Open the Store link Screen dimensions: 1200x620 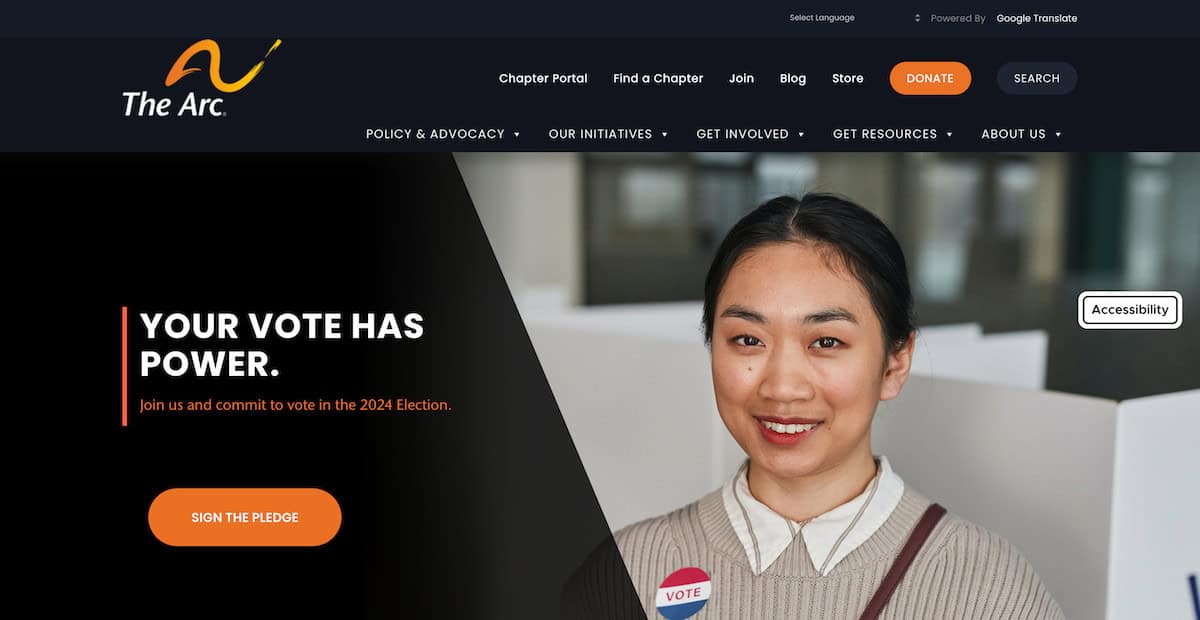[848, 78]
